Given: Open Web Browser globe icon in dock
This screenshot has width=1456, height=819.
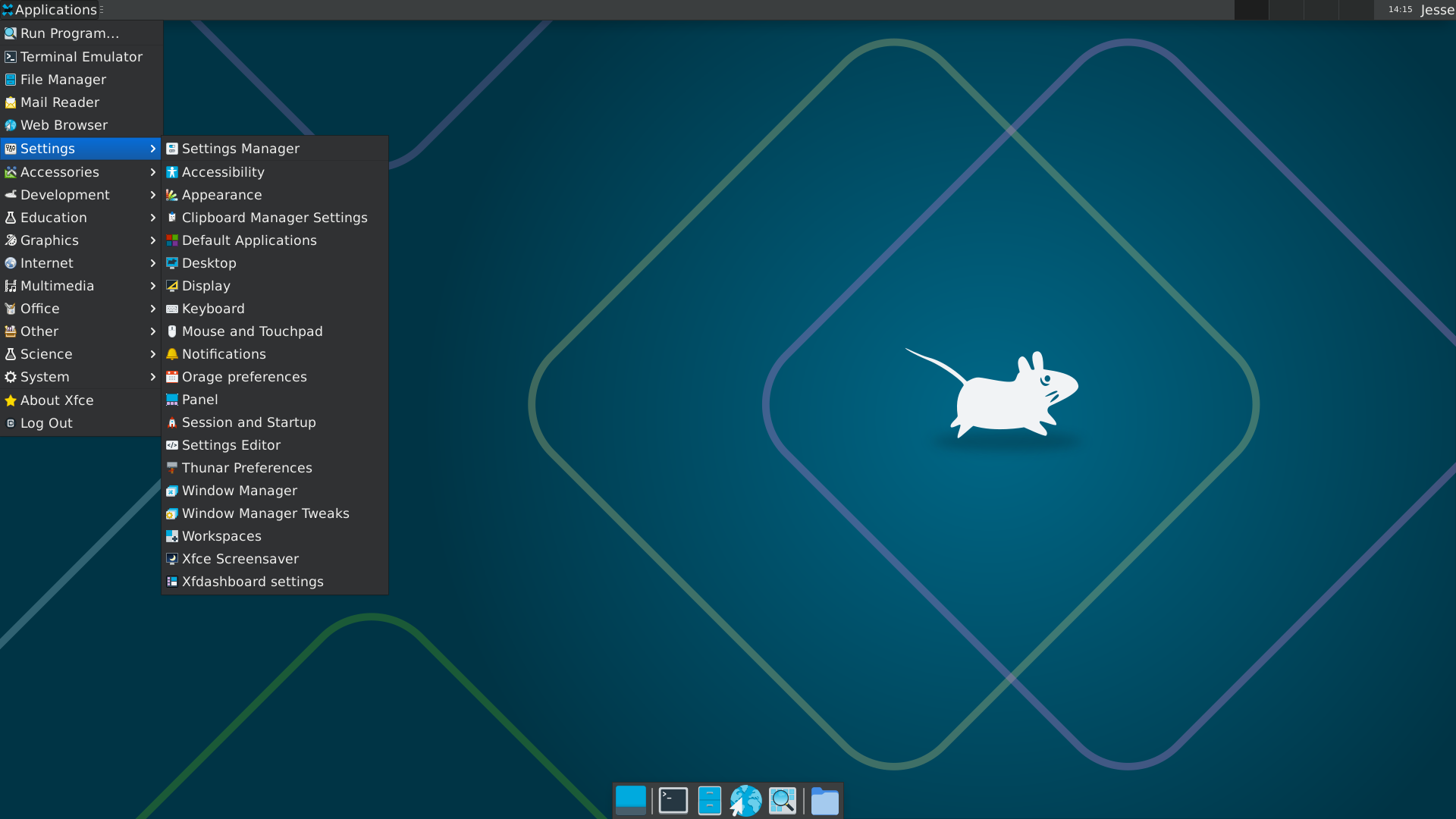Looking at the screenshot, I should pos(745,800).
